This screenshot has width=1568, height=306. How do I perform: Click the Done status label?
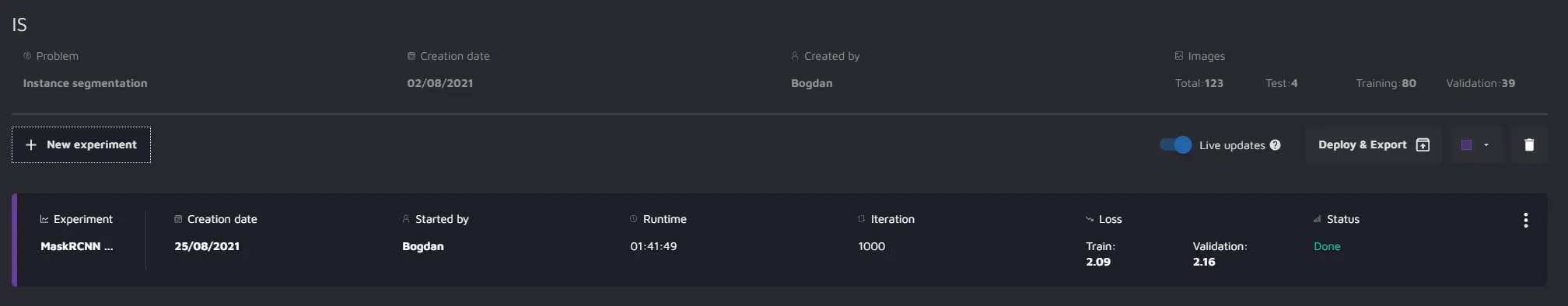[x=1327, y=246]
